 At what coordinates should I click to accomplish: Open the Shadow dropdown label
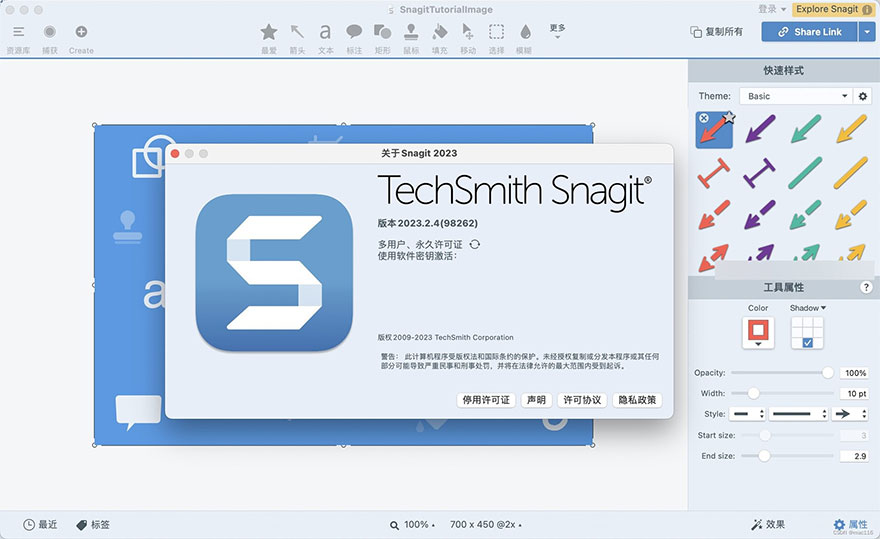pyautogui.click(x=808, y=308)
